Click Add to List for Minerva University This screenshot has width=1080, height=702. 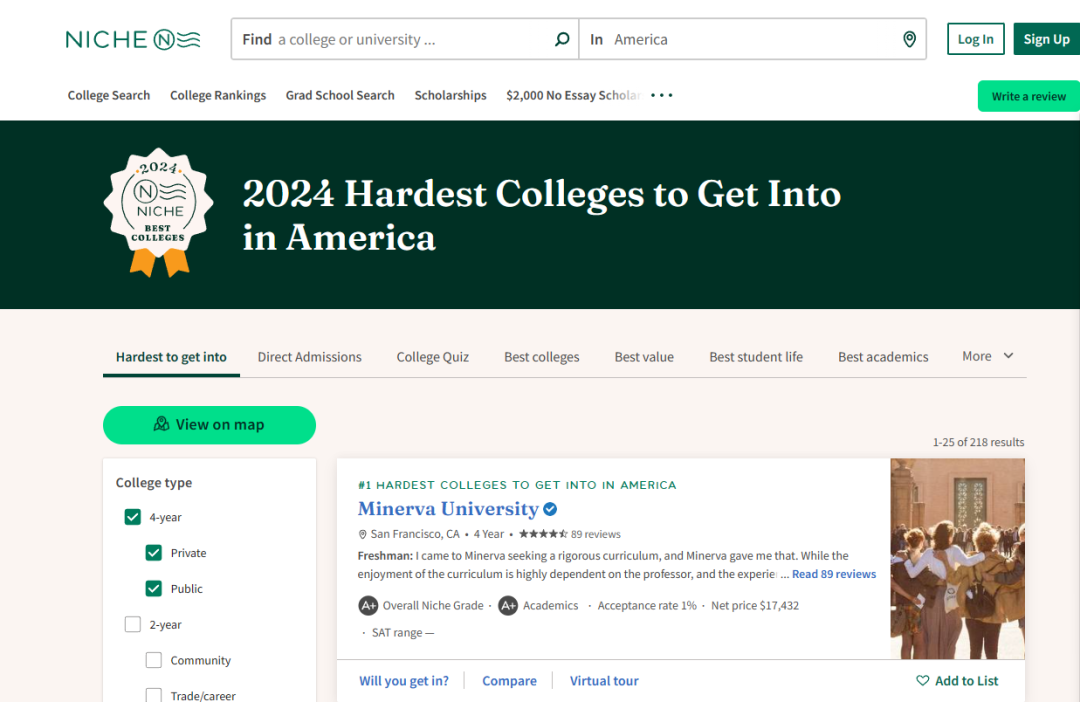pyautogui.click(x=957, y=681)
